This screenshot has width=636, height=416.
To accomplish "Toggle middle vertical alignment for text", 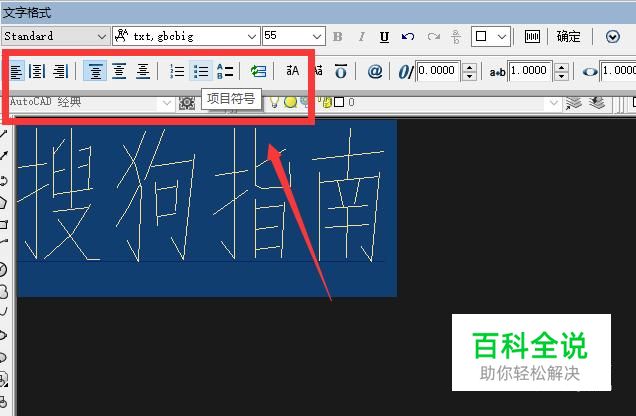I will [119, 71].
